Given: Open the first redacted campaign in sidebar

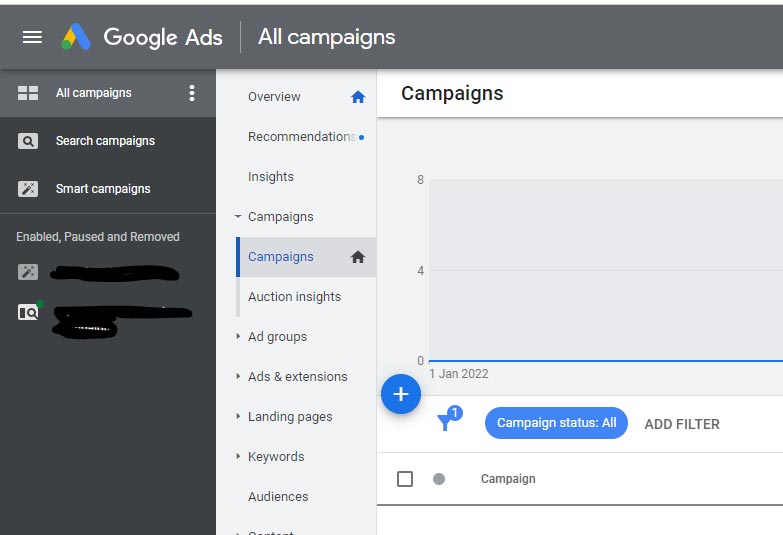Looking at the screenshot, I should 115,273.
